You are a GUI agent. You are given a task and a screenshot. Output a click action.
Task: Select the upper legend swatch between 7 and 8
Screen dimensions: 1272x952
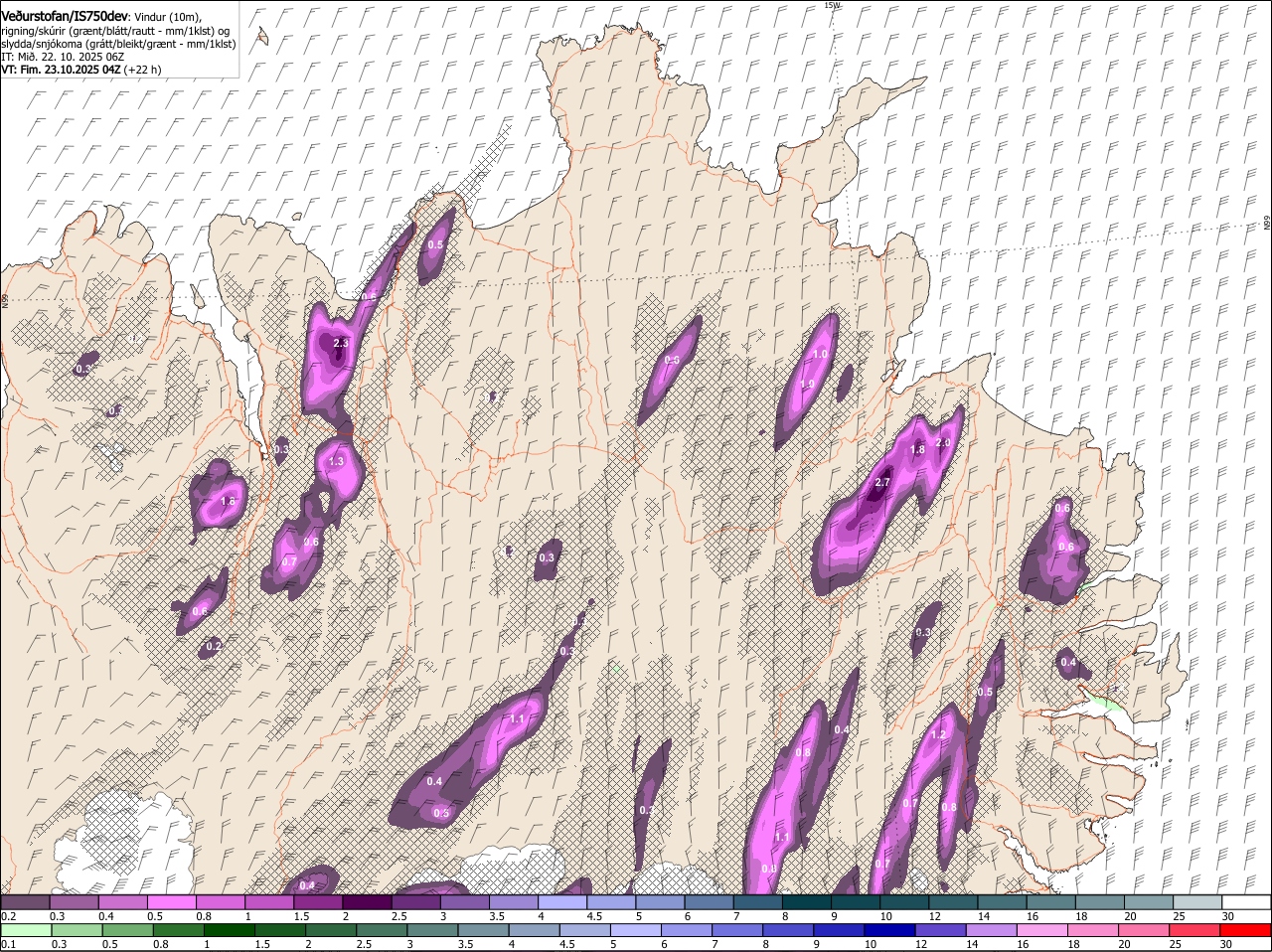coord(758,902)
